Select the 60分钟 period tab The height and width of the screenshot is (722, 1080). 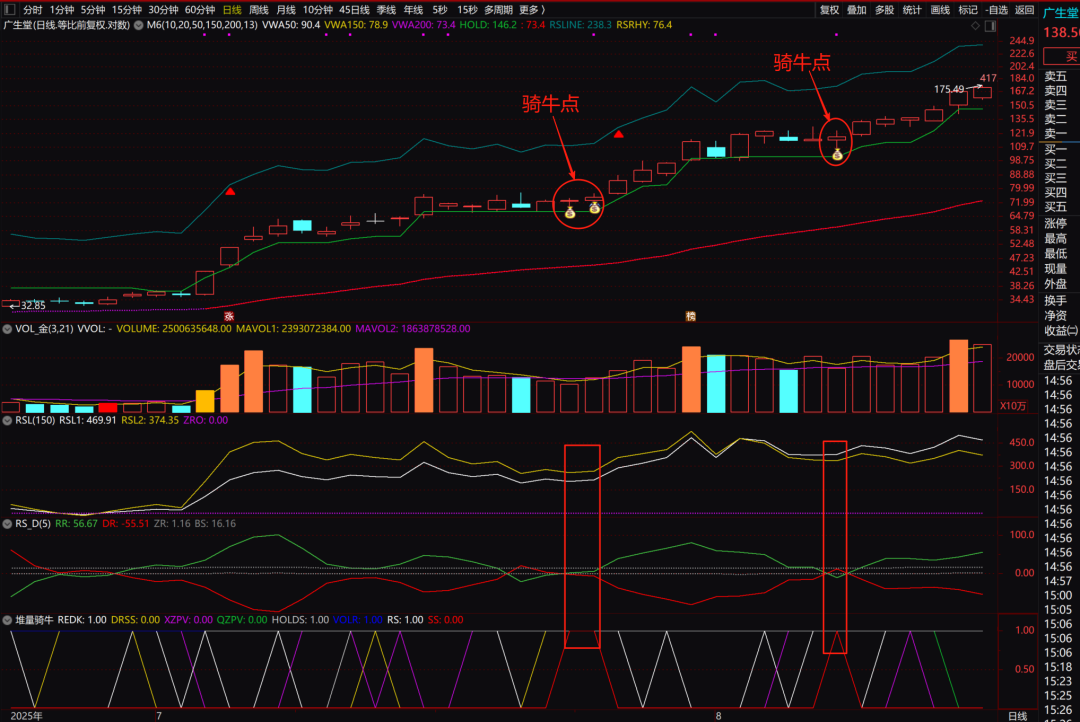(x=200, y=10)
